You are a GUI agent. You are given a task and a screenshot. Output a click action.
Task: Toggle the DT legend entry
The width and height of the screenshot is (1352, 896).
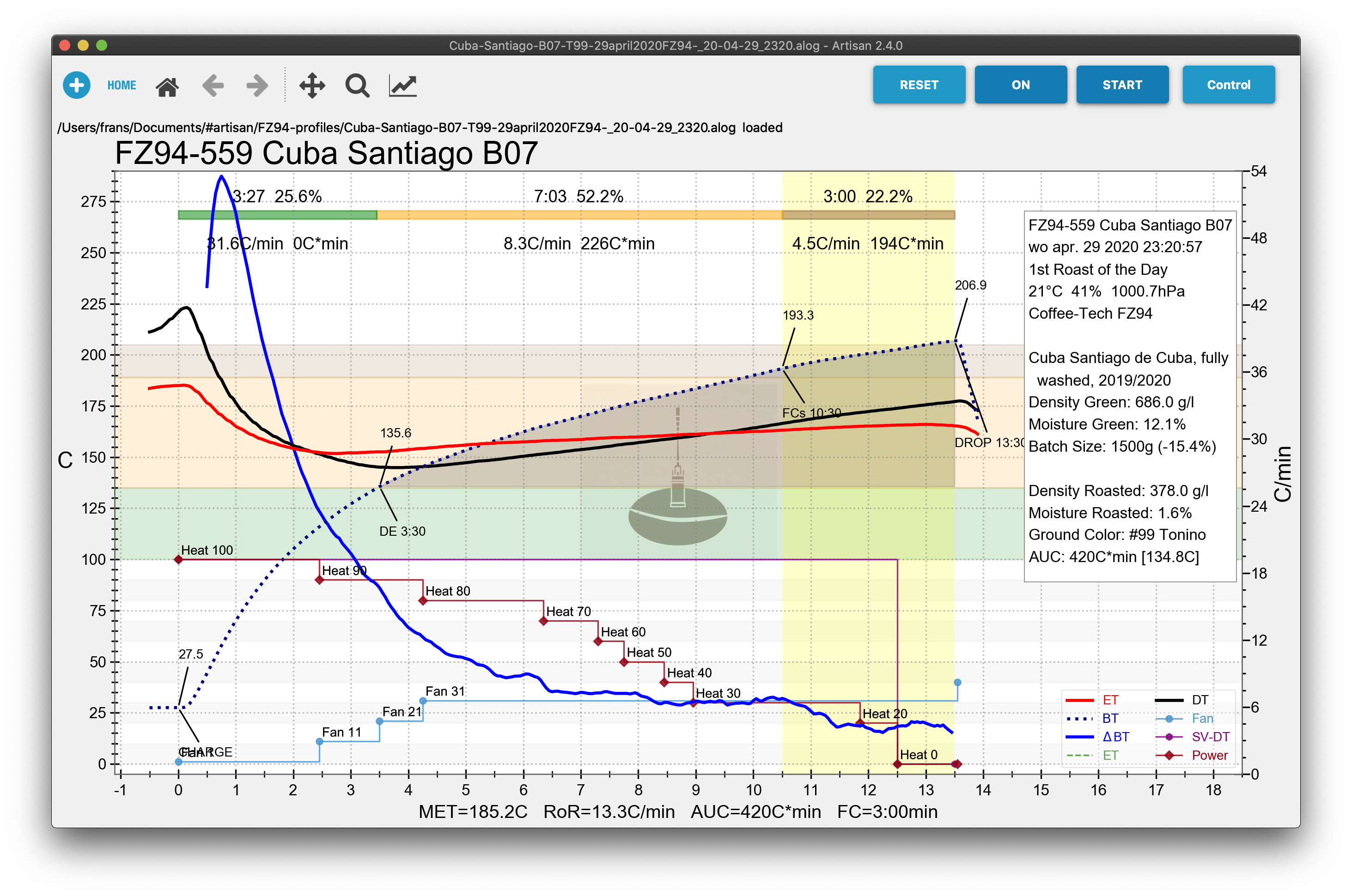[x=1181, y=700]
